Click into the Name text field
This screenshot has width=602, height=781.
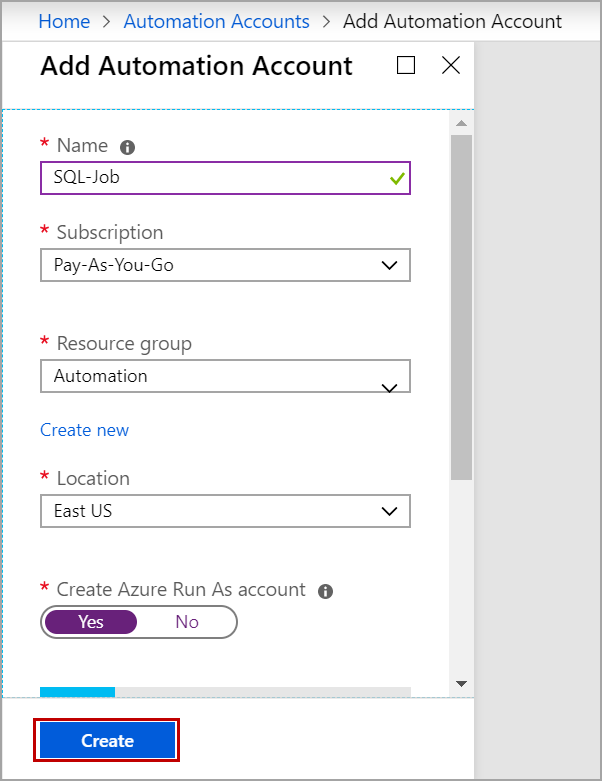pos(210,178)
